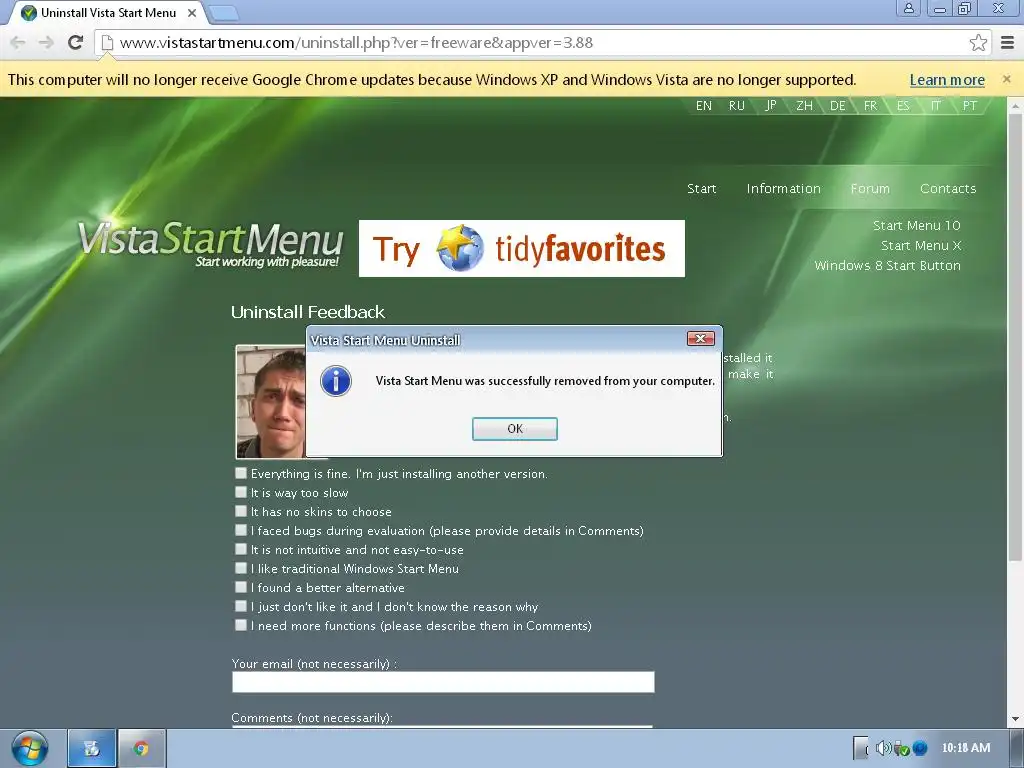Click the page vertical scrollbar thumb
Viewport: 1024px width, 768px height.
(x=1015, y=336)
